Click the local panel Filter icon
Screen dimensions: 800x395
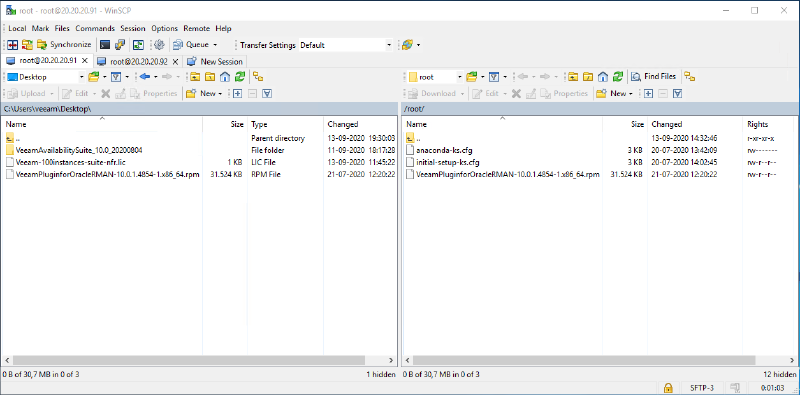(x=116, y=77)
